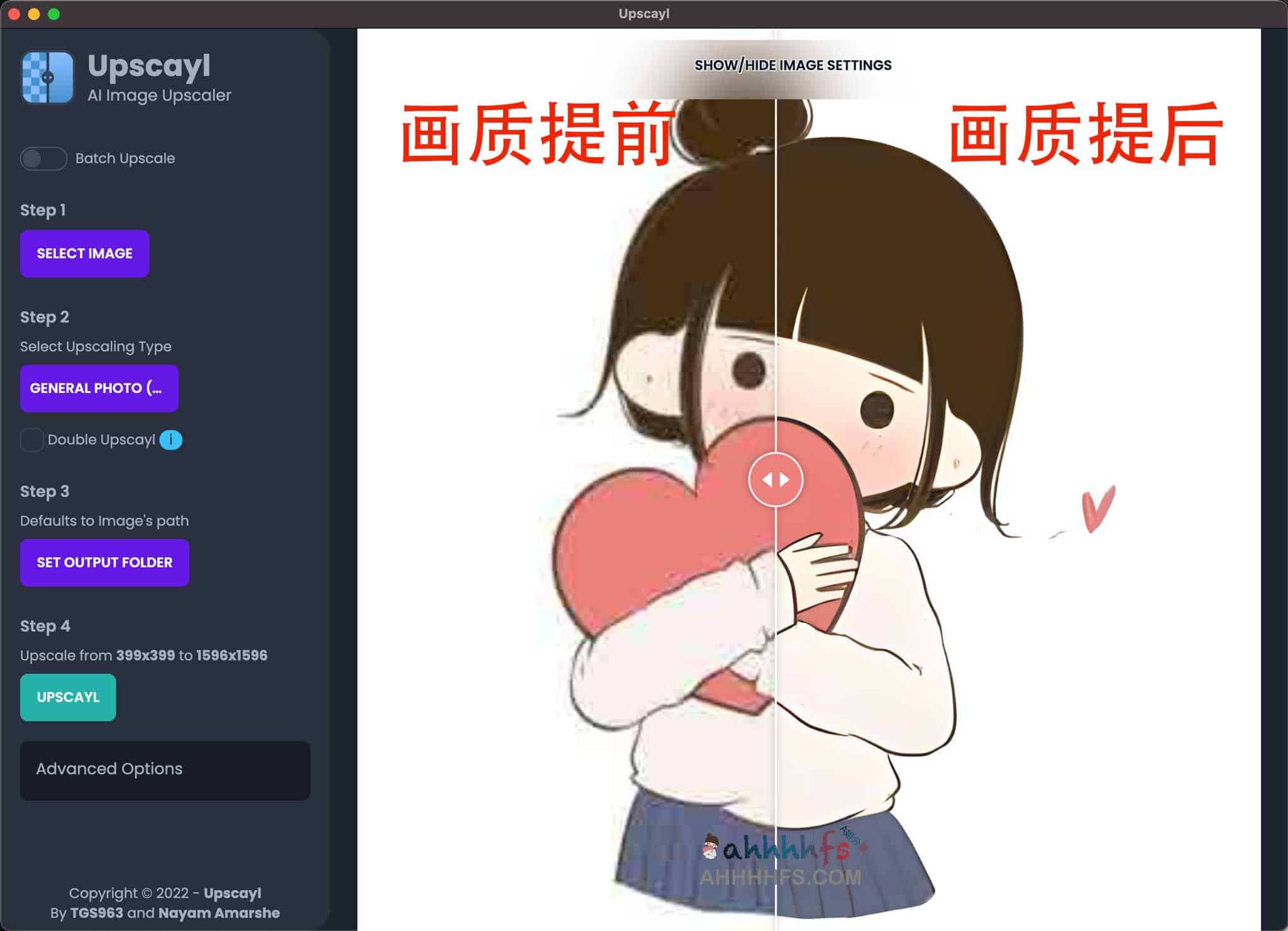Click GENERAL PHOTO upscaling type button
The width and height of the screenshot is (1288, 931).
click(98, 388)
